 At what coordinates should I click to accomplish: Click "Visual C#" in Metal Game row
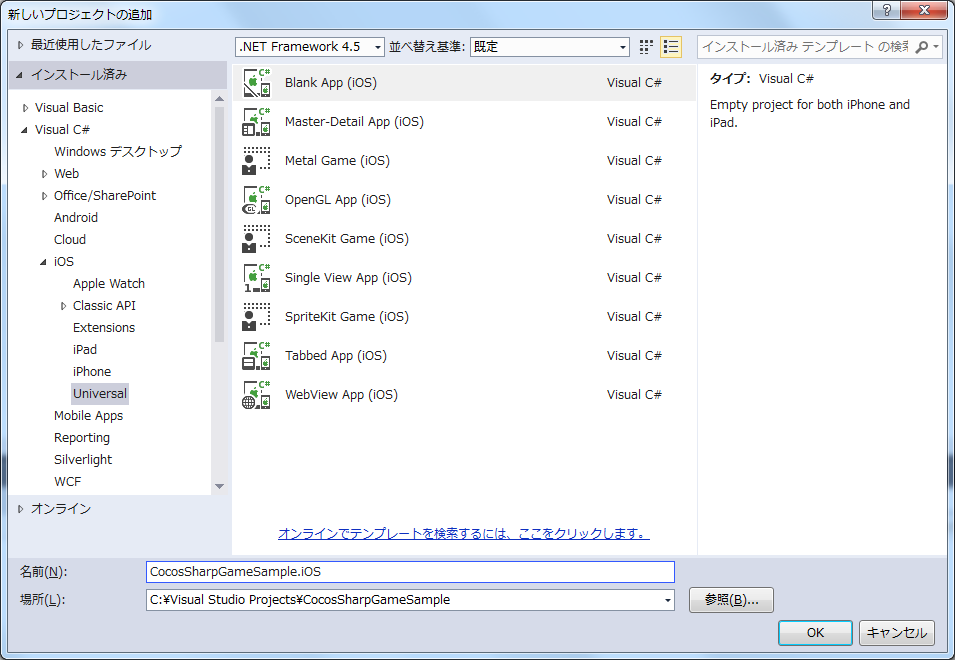point(634,161)
